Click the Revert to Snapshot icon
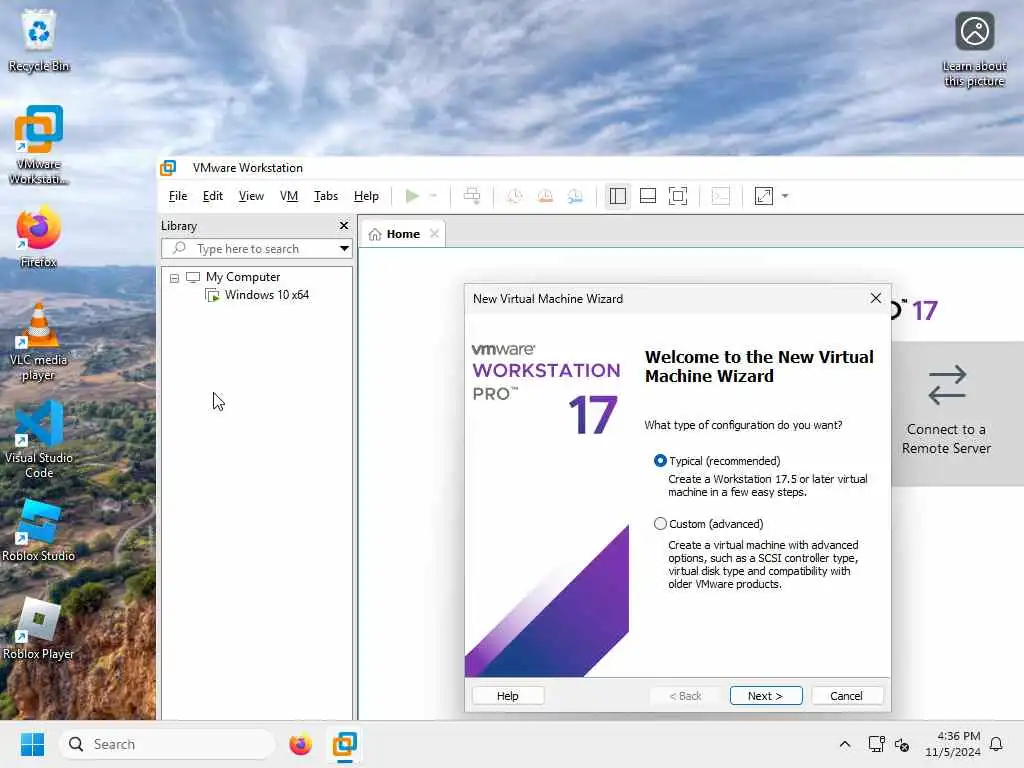 545,196
